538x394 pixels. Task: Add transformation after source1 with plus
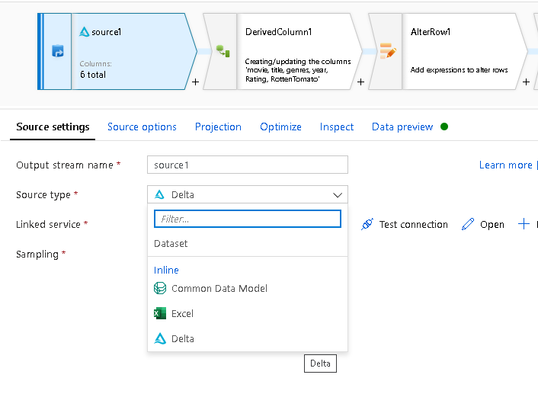tap(195, 82)
